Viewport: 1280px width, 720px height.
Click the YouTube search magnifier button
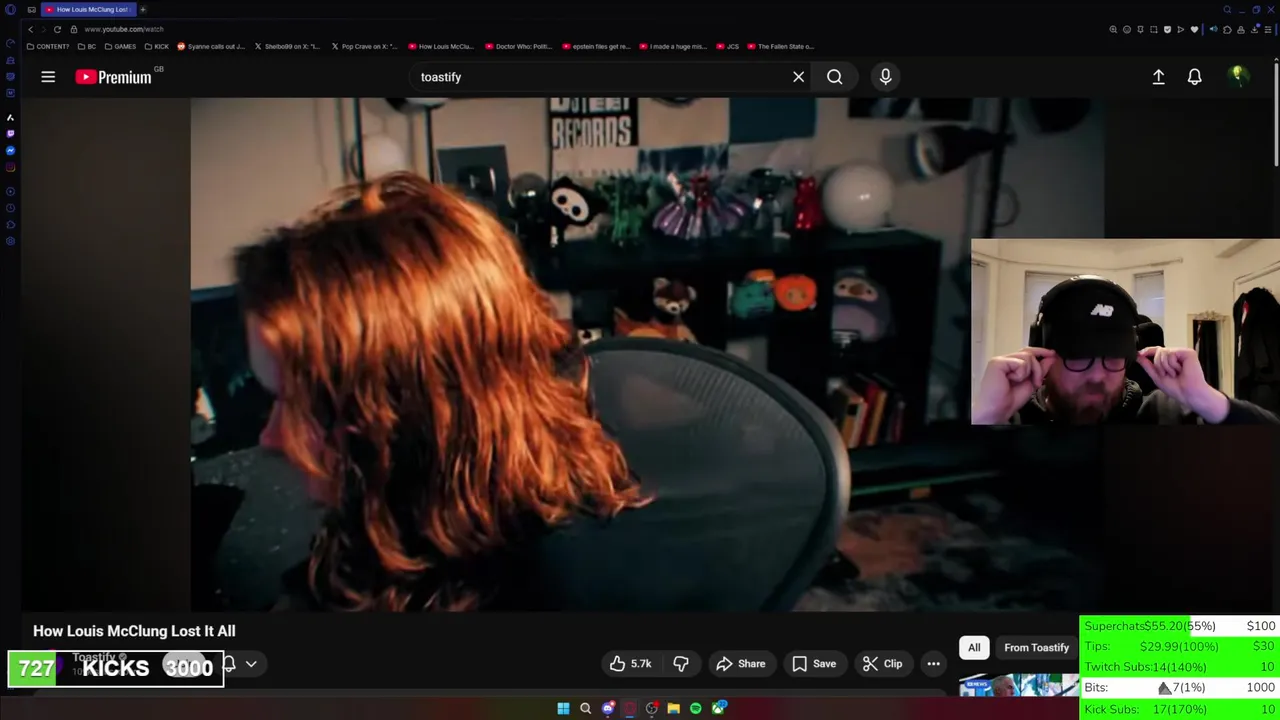tap(834, 77)
